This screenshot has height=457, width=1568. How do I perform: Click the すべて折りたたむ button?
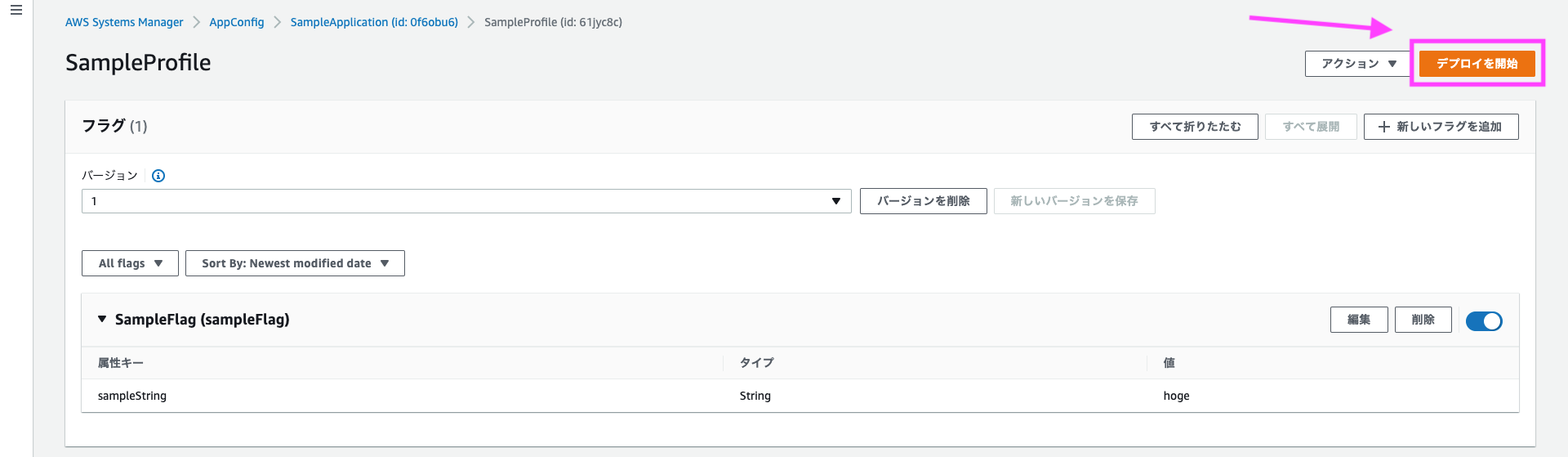(x=1195, y=127)
